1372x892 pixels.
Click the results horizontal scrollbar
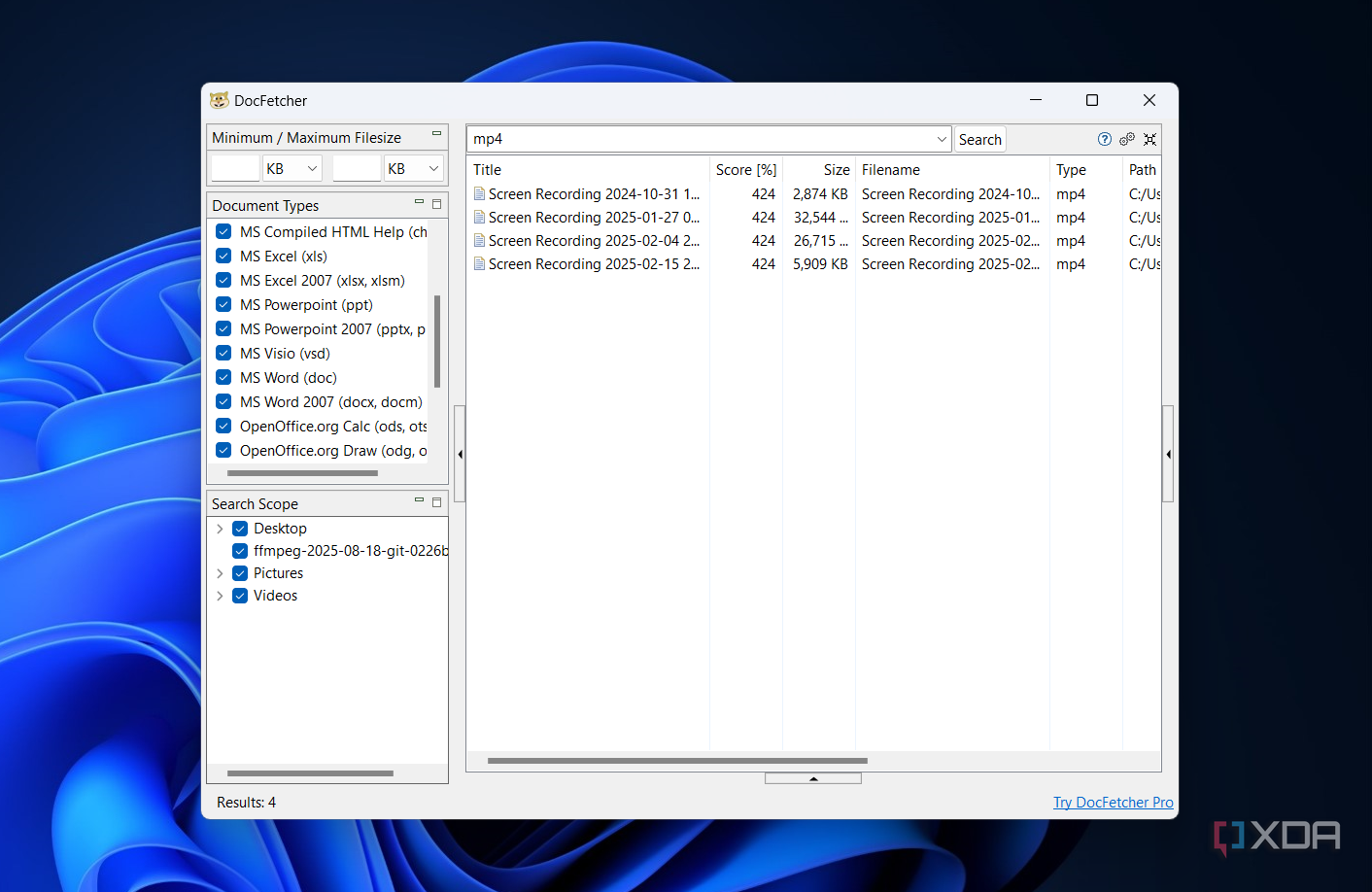point(677,761)
